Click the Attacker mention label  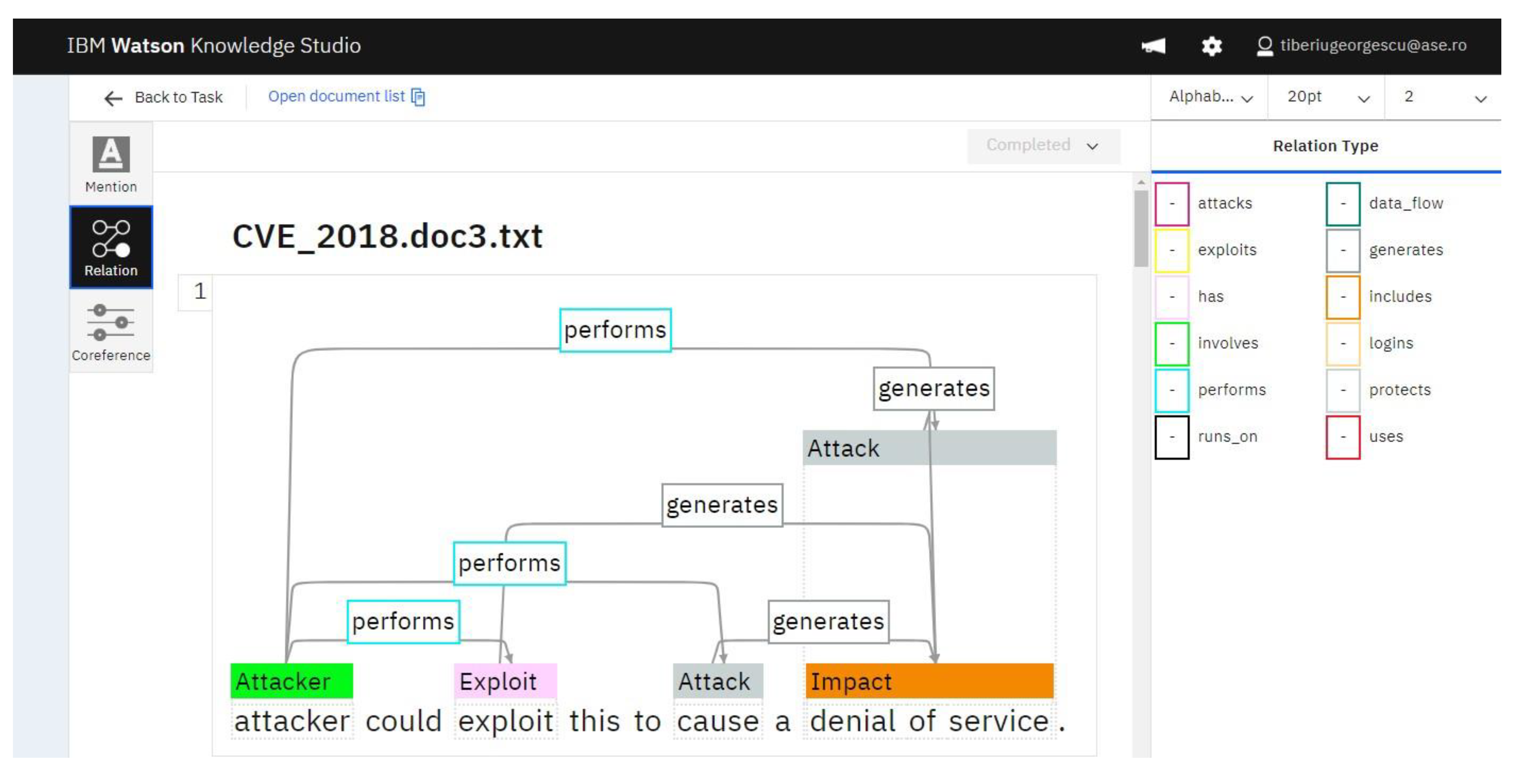(x=291, y=681)
